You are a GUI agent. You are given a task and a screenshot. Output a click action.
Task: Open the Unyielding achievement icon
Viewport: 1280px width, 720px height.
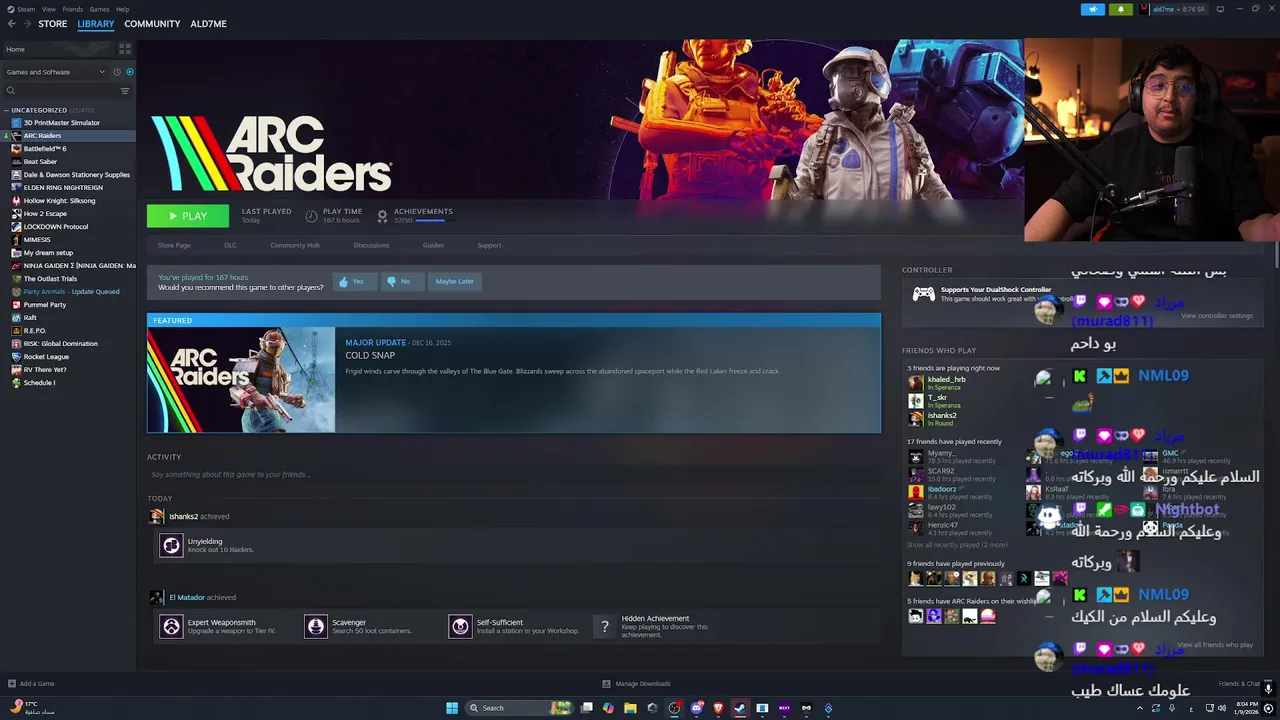coord(171,545)
